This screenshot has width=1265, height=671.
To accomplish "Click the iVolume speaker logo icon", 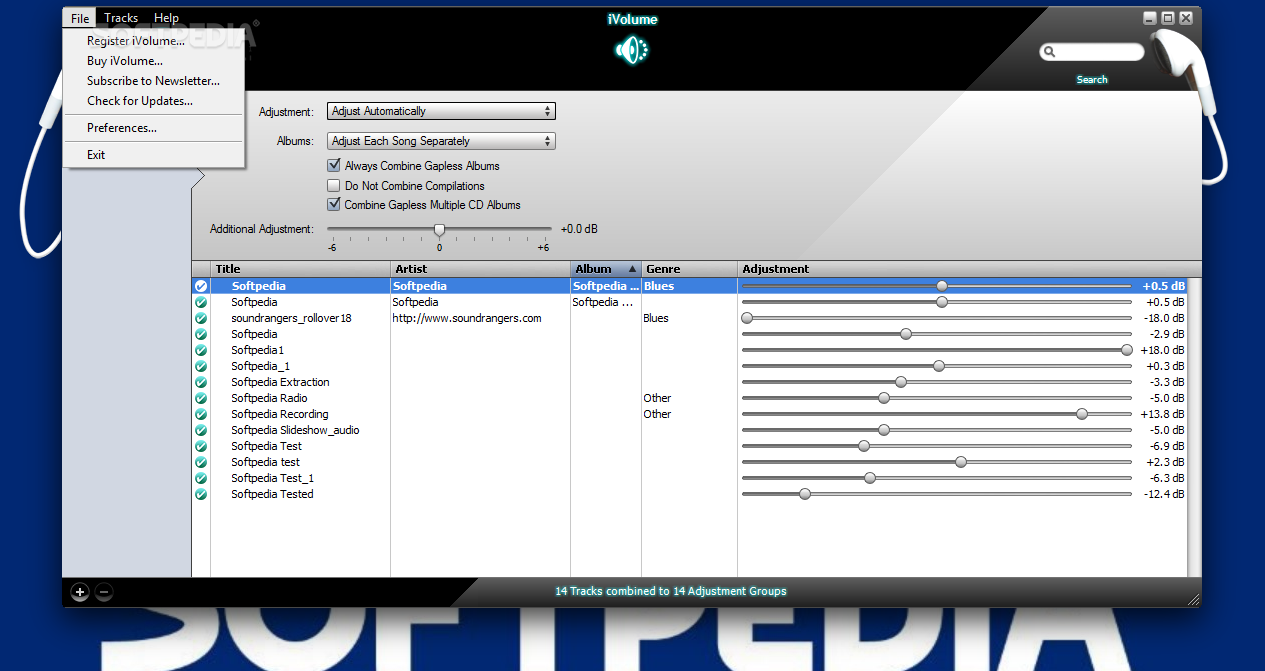I will point(632,50).
